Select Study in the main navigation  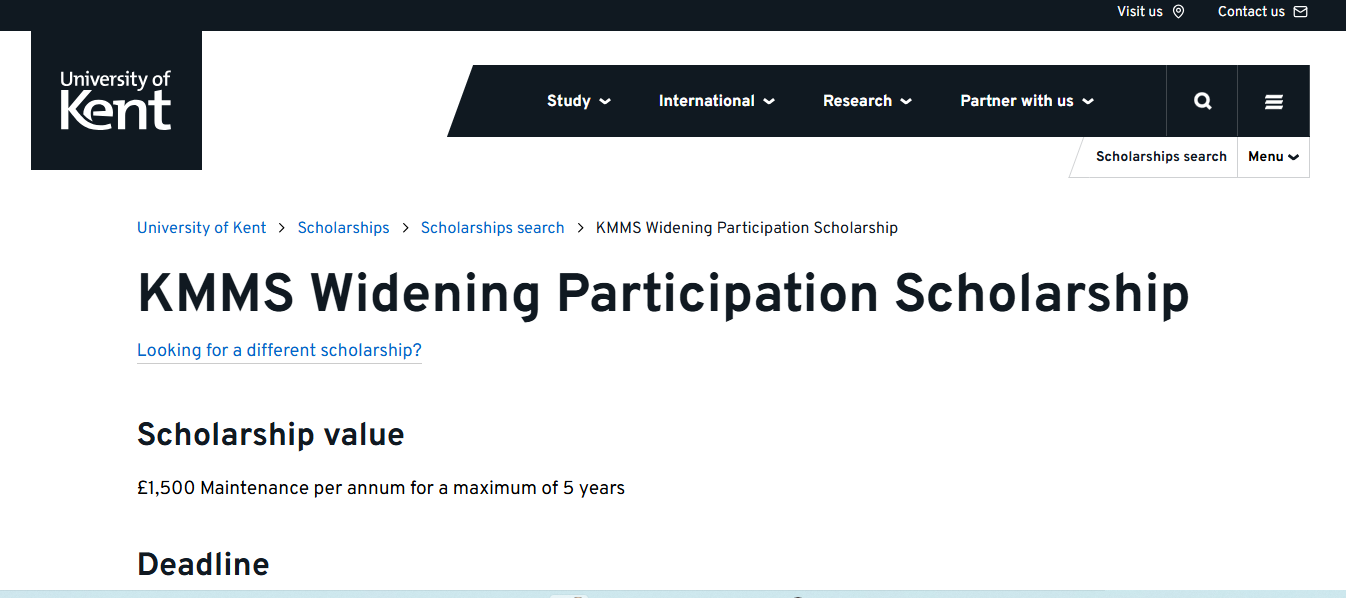point(568,101)
